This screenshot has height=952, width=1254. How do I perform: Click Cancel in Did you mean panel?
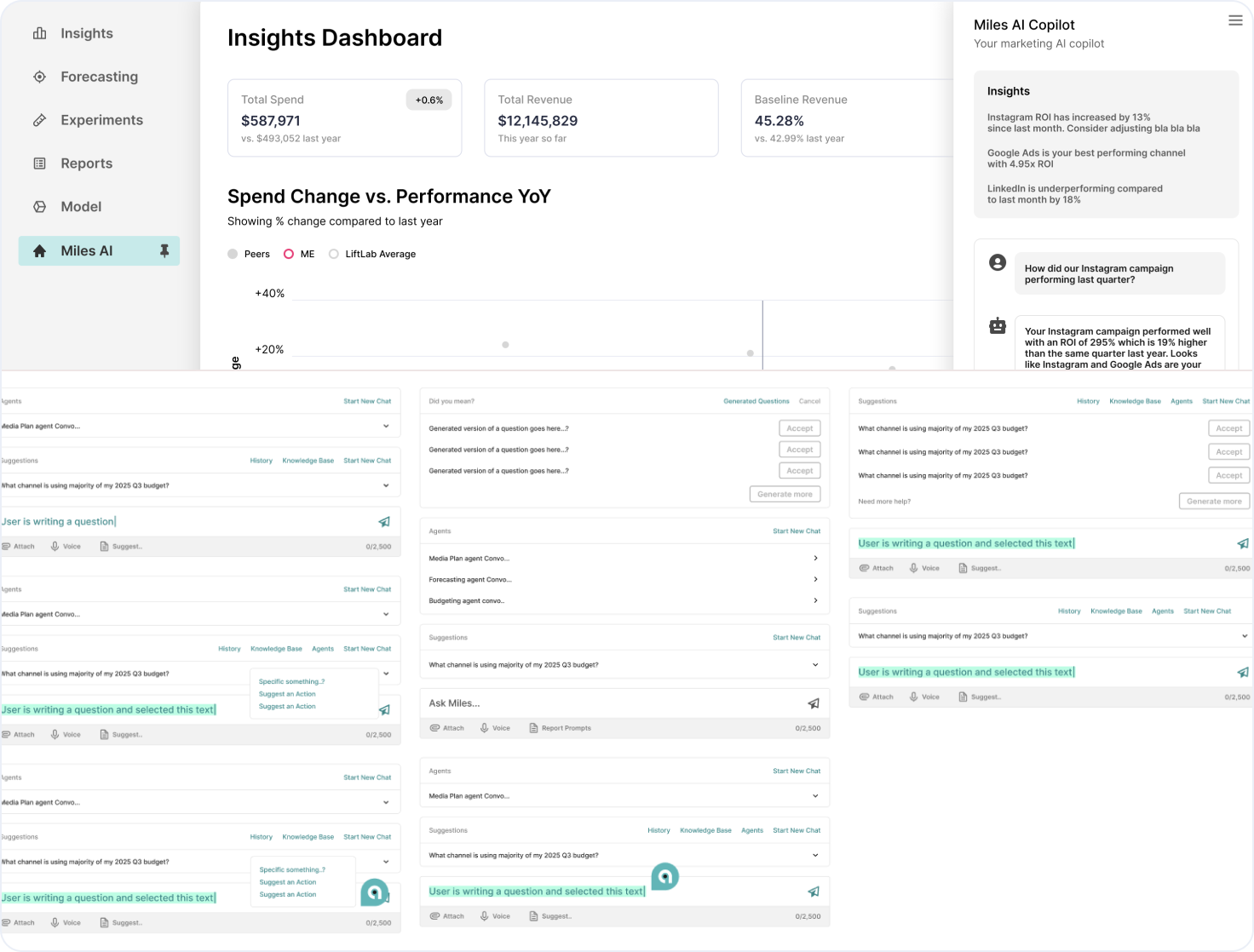click(809, 401)
